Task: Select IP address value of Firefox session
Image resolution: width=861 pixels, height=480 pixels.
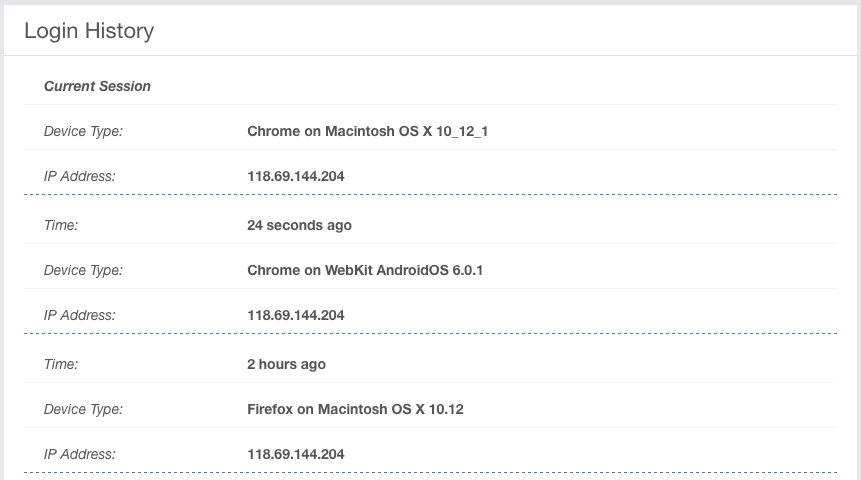Action: tap(295, 454)
